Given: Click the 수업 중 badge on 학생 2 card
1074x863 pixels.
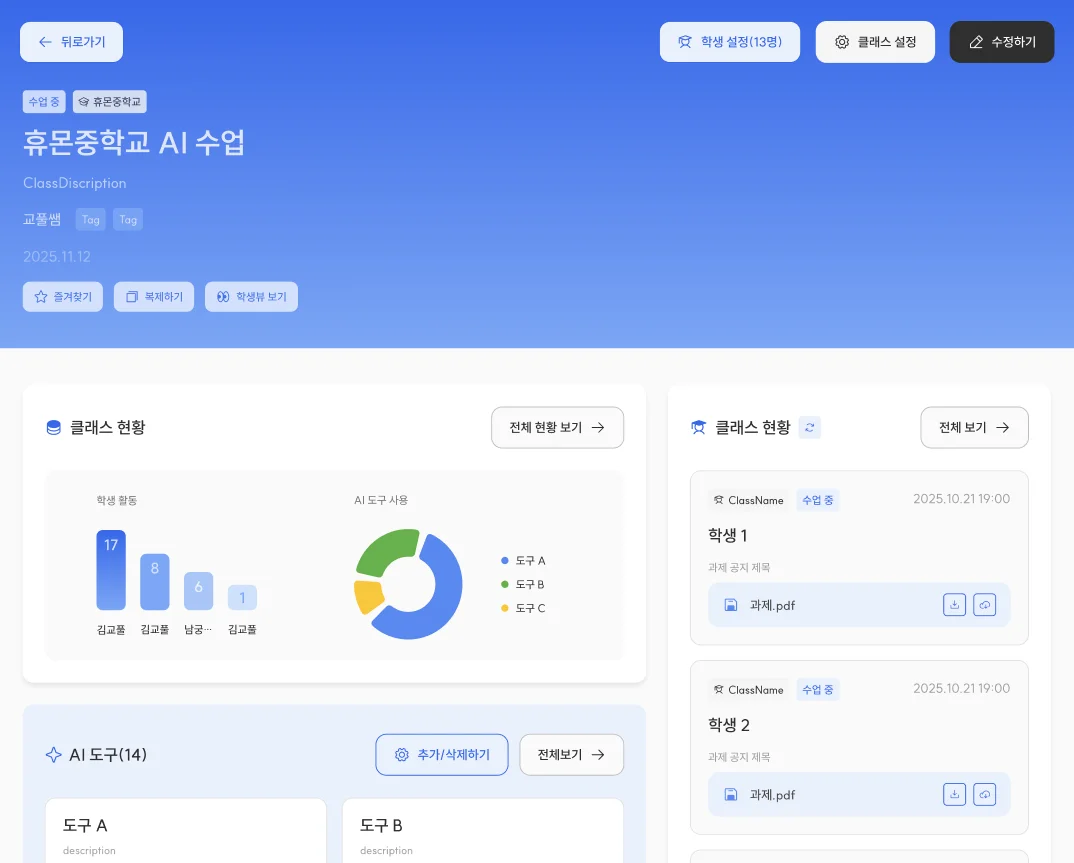Looking at the screenshot, I should point(818,690).
